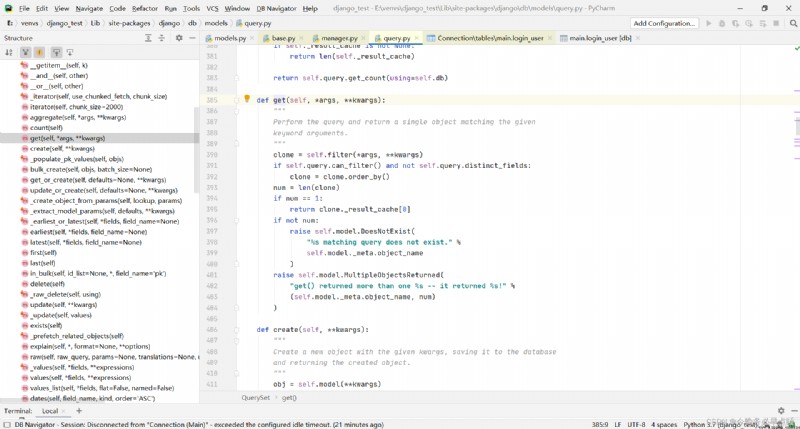
Task: Select the Local terminal tab
Action: 50,411
